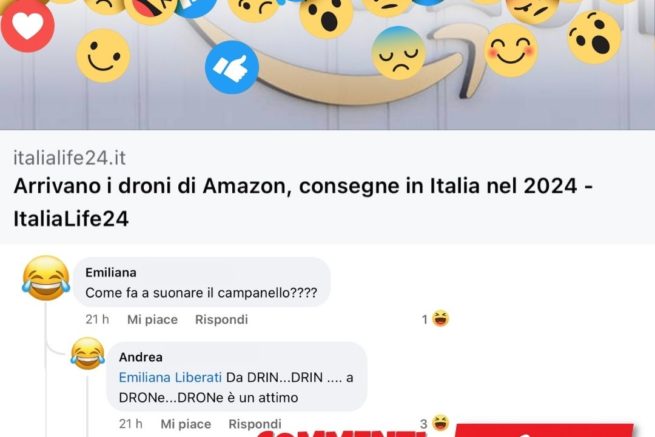Viewport: 655px width, 437px height.
Task: View haha reactions on Emiliana's comment
Action: point(436,319)
